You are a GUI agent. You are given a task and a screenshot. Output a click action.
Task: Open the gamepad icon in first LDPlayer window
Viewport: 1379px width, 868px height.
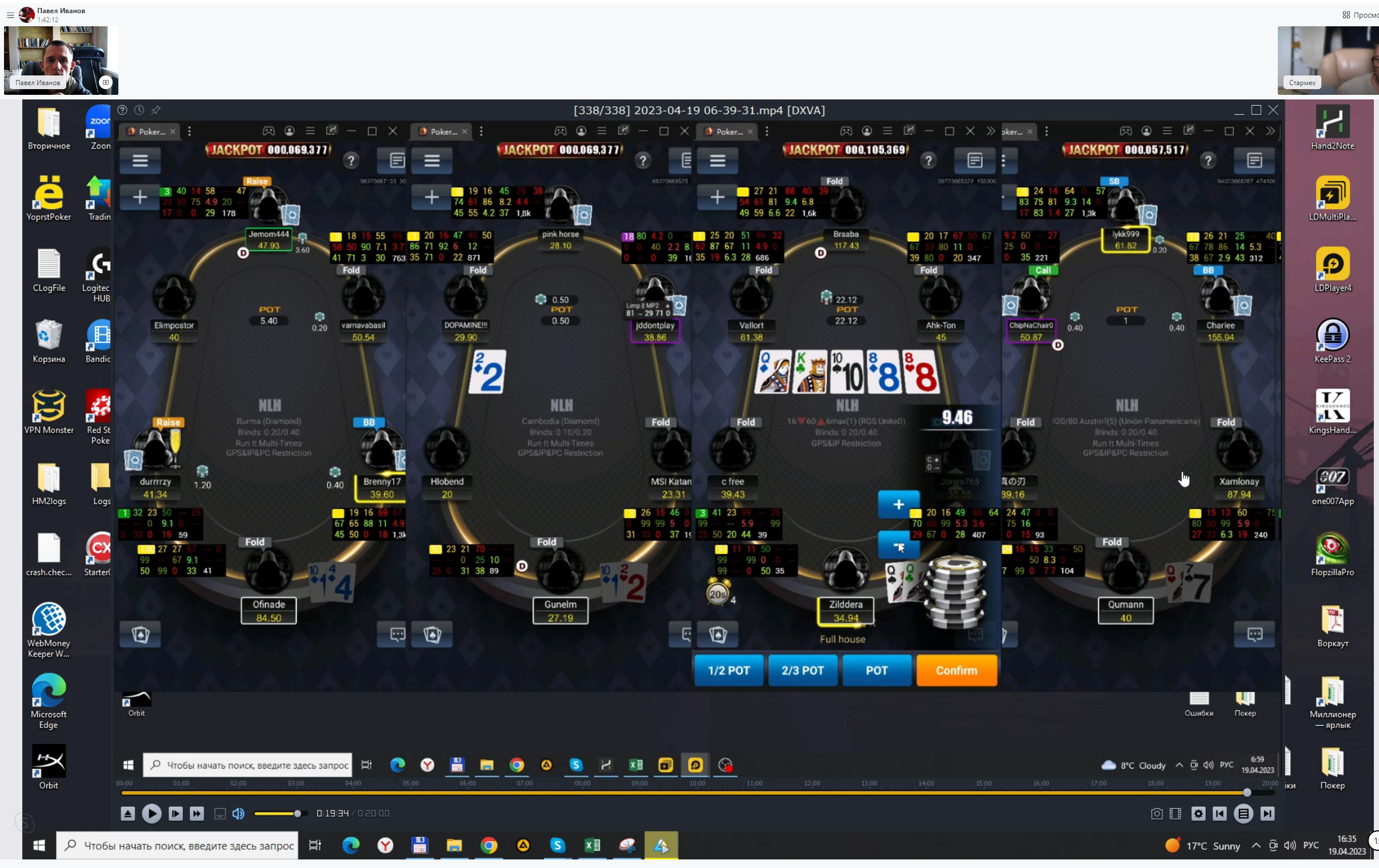click(x=268, y=131)
